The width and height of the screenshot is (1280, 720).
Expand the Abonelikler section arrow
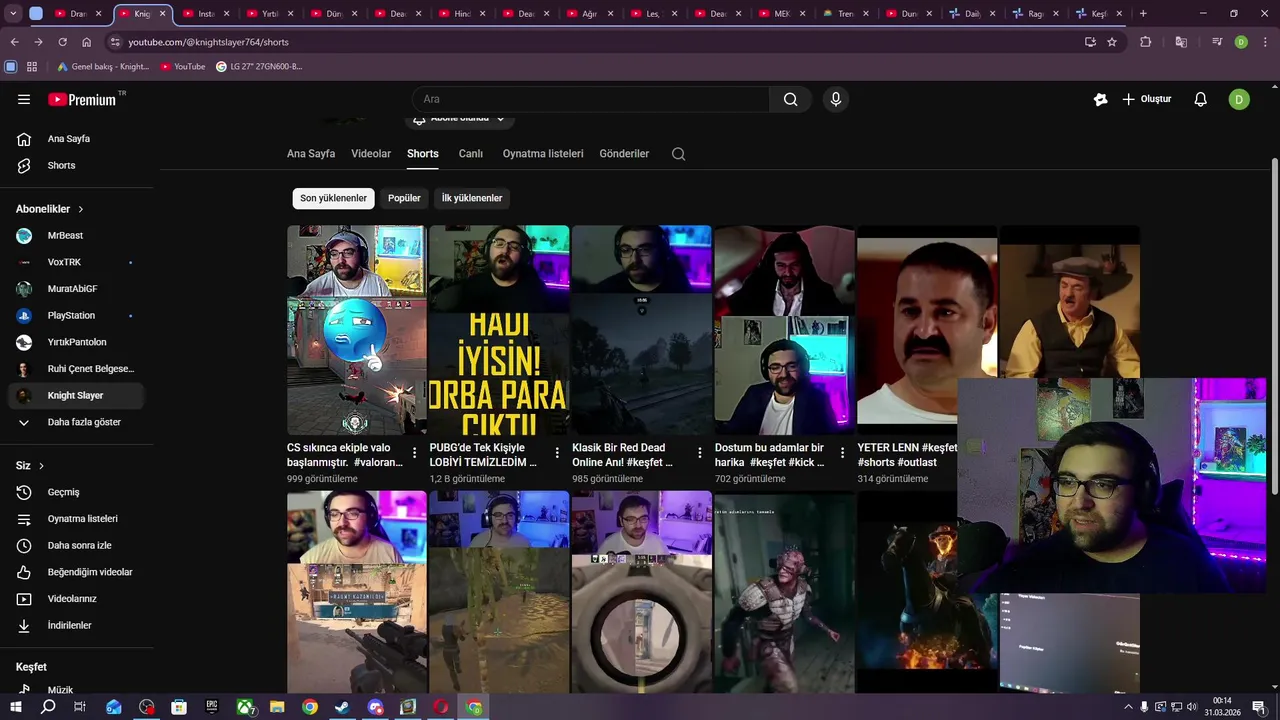click(x=80, y=209)
